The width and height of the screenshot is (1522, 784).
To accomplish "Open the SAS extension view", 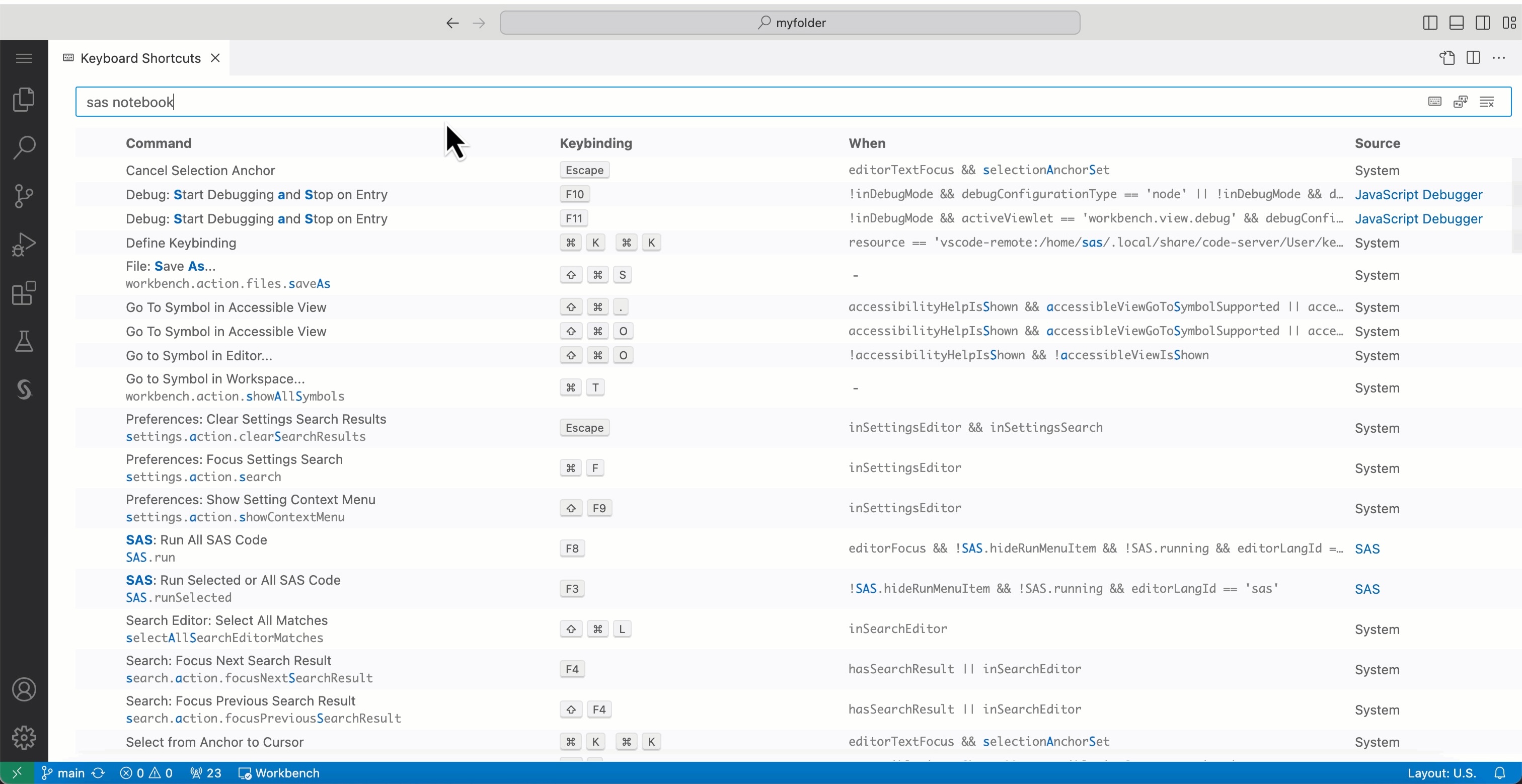I will point(24,389).
